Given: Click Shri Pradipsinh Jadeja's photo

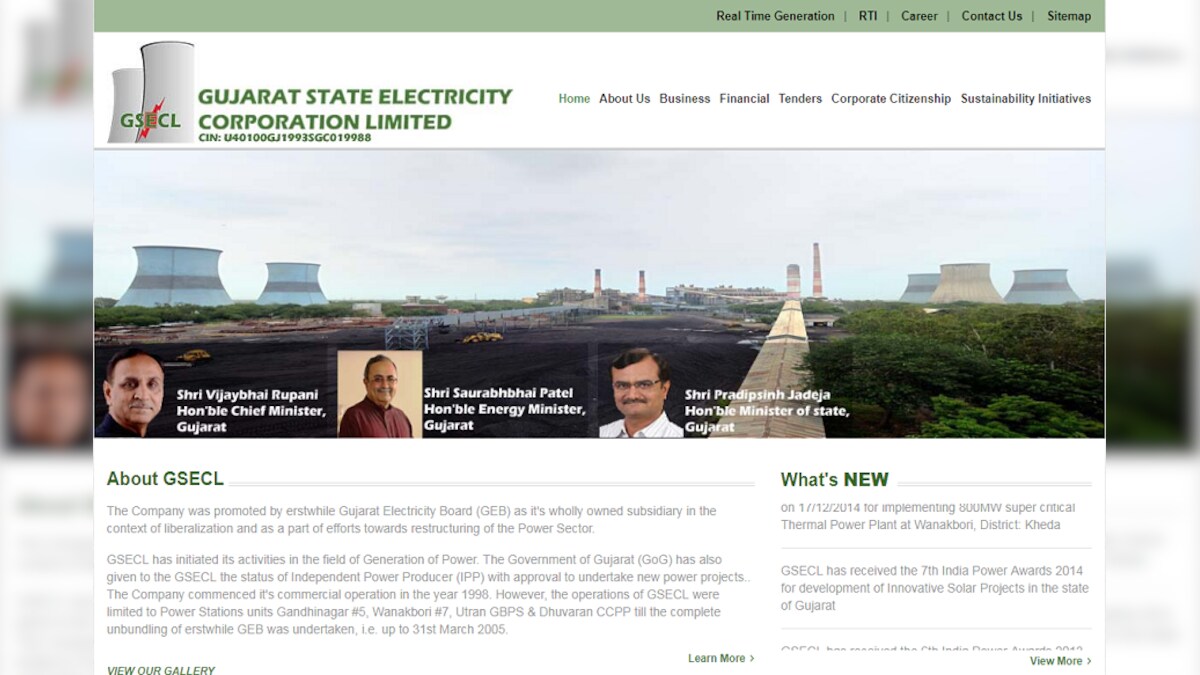Looking at the screenshot, I should coord(641,394).
